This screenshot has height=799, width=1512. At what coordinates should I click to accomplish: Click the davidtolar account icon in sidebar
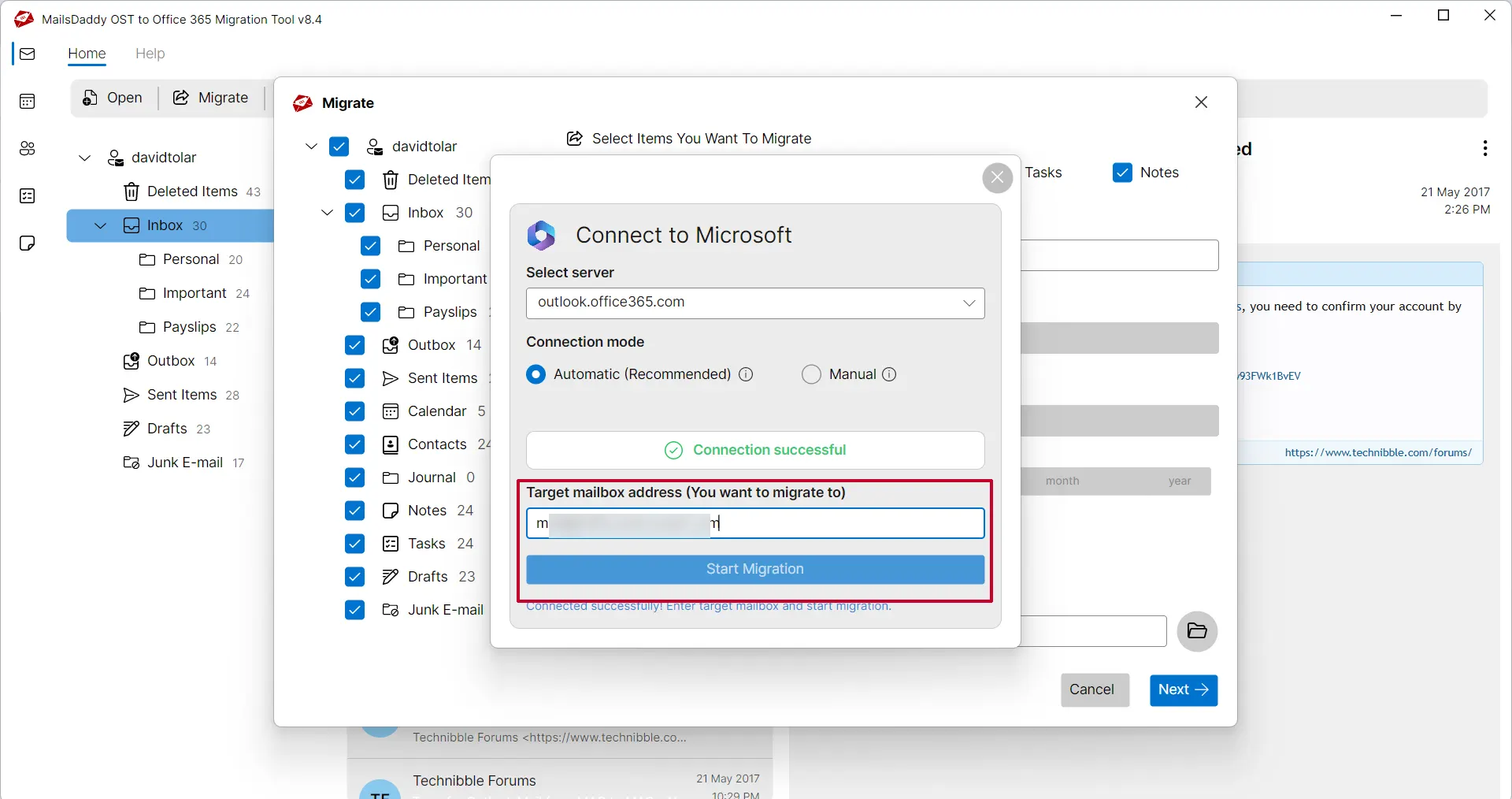tap(116, 158)
